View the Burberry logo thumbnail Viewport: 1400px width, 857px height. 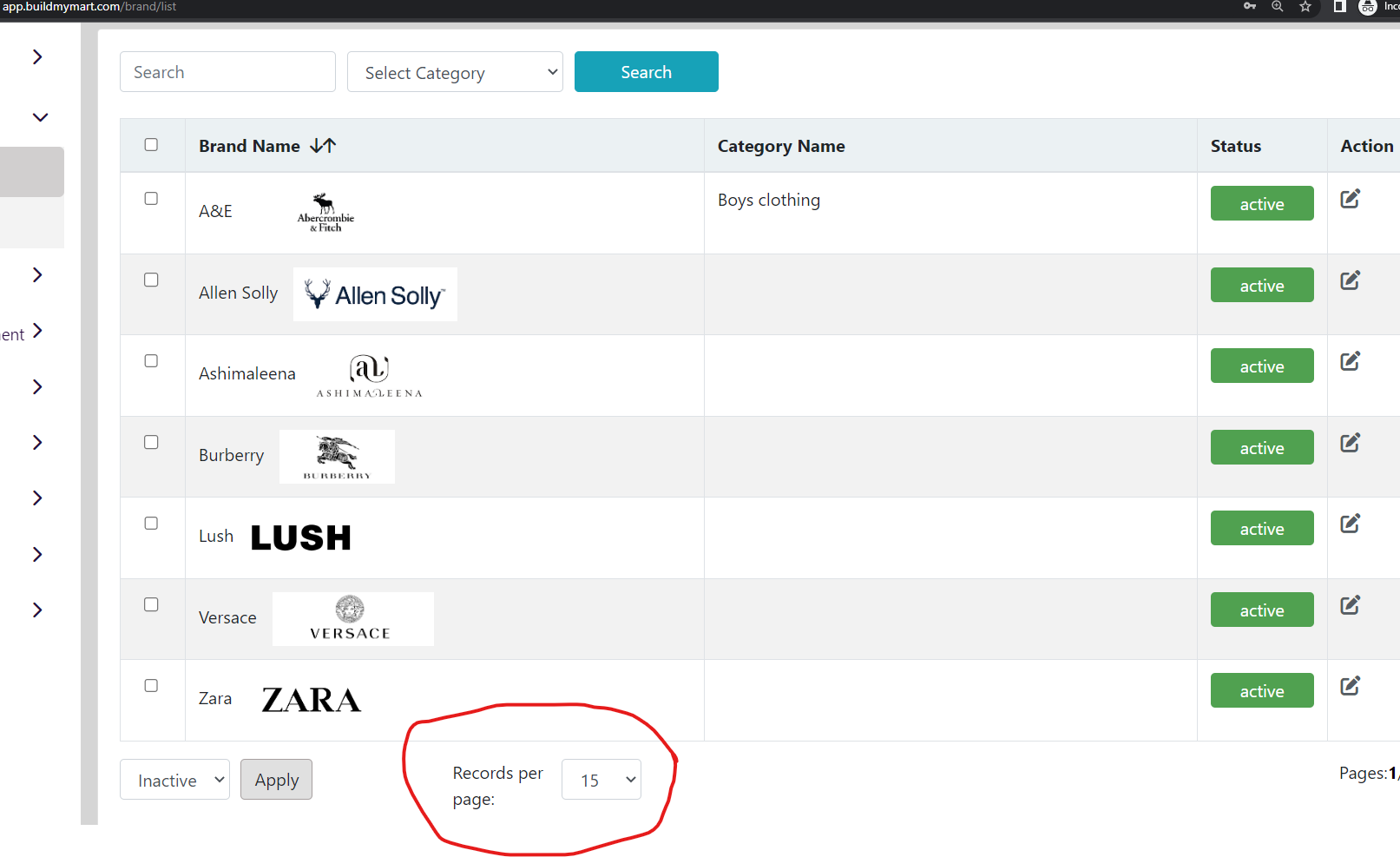[337, 457]
